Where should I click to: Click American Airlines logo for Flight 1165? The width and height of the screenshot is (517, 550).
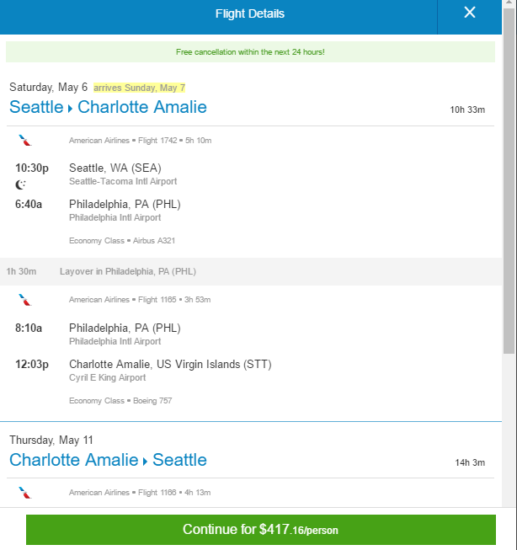[x=25, y=300]
